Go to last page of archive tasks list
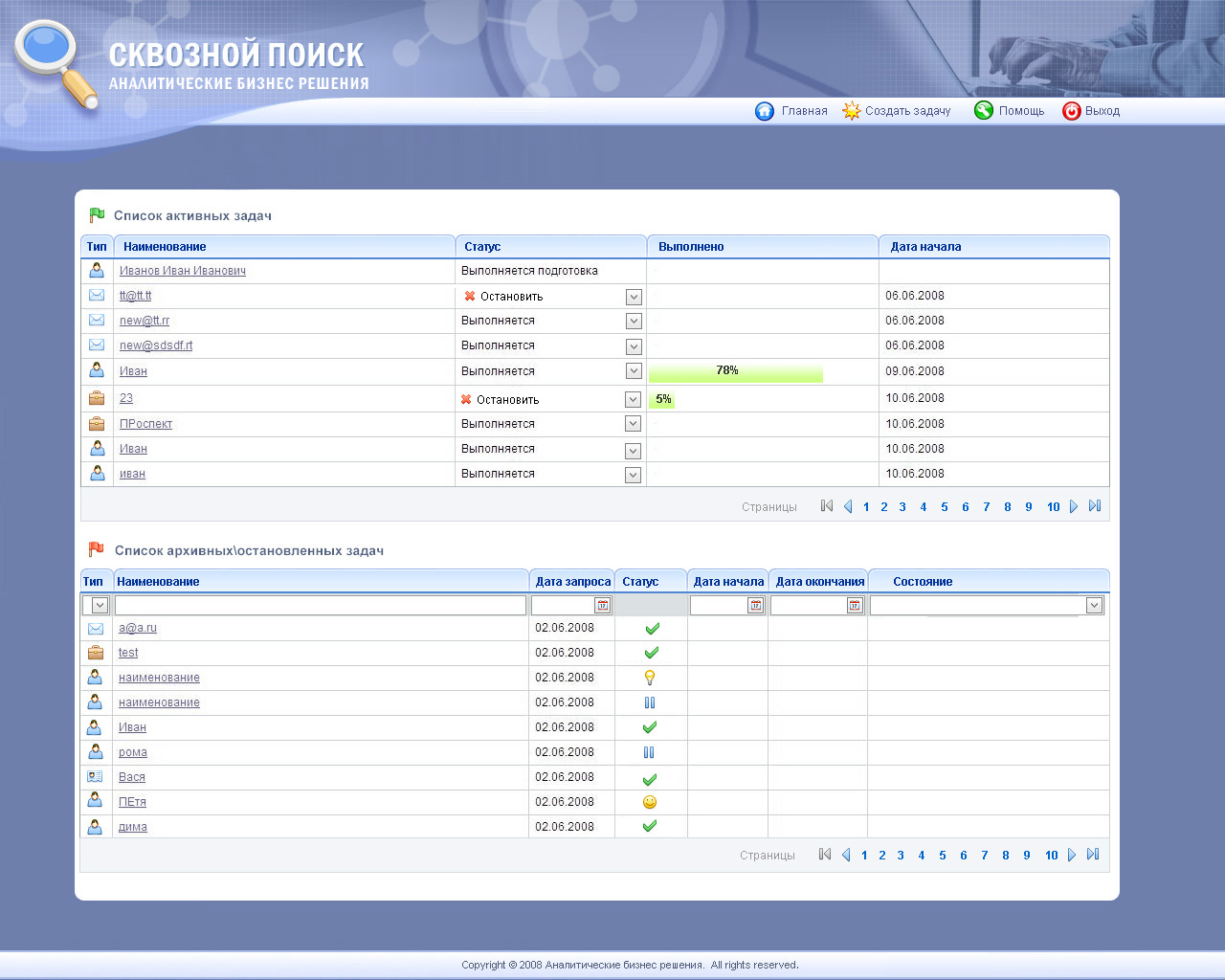Screen dimensions: 1225x980 coord(1093,855)
